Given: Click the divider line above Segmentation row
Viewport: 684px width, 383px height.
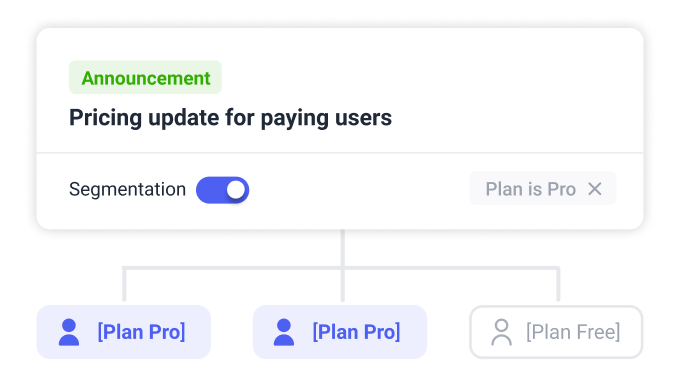Looking at the screenshot, I should [x=340, y=153].
